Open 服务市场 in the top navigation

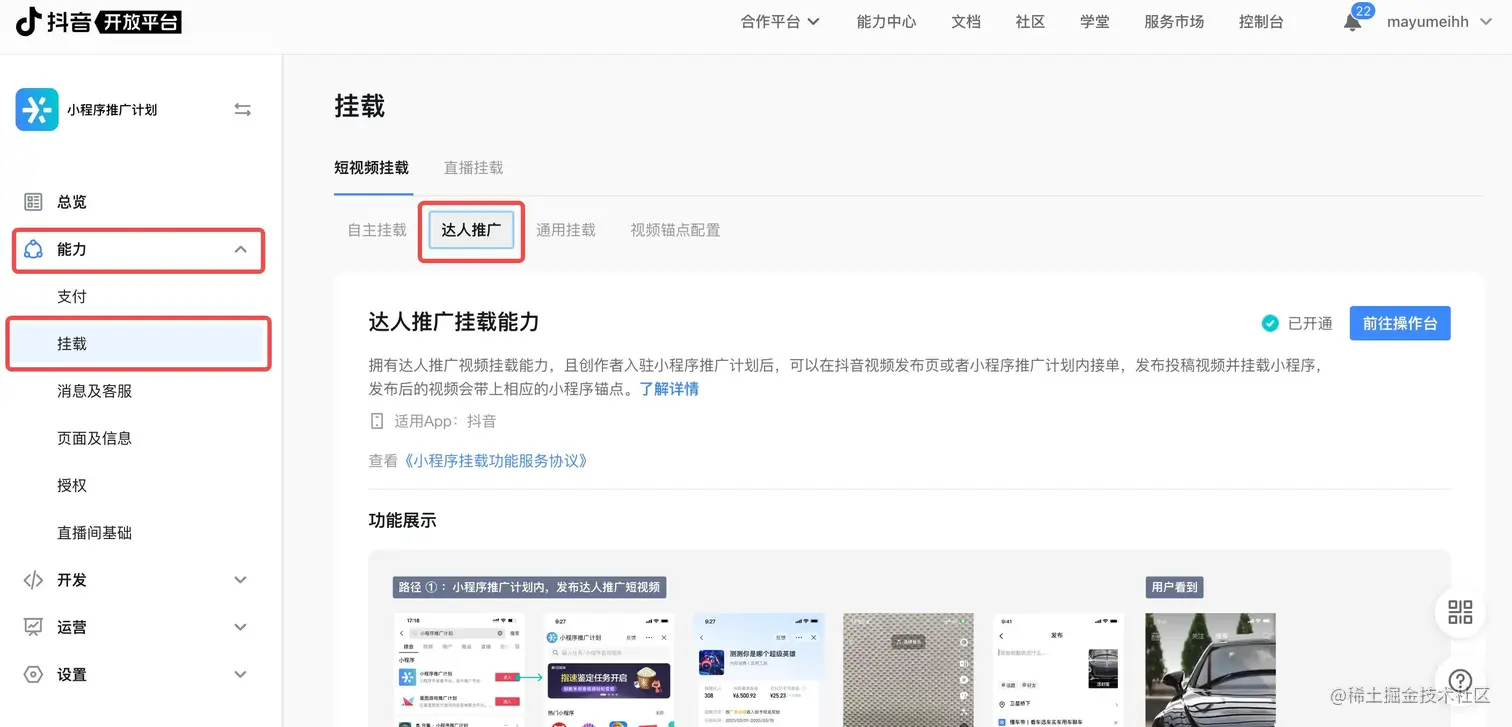(x=1174, y=22)
